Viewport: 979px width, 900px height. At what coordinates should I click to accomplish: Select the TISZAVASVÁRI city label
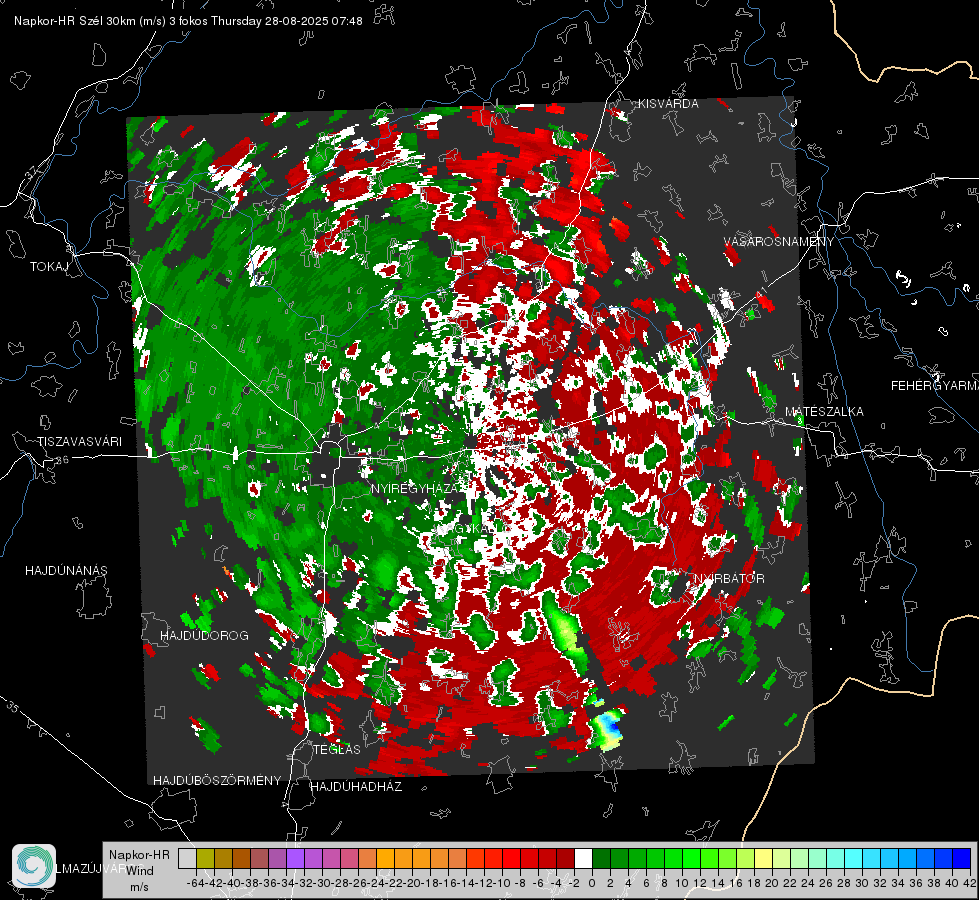tap(80, 442)
